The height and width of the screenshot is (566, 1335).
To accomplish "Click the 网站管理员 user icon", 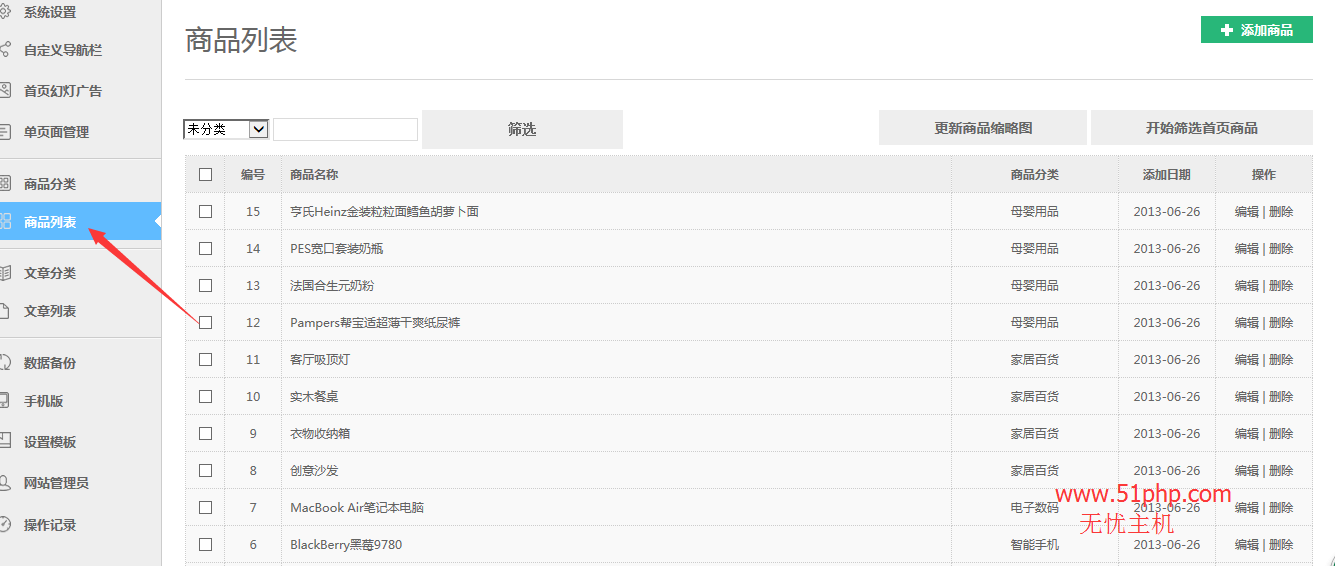I will (x=4, y=482).
